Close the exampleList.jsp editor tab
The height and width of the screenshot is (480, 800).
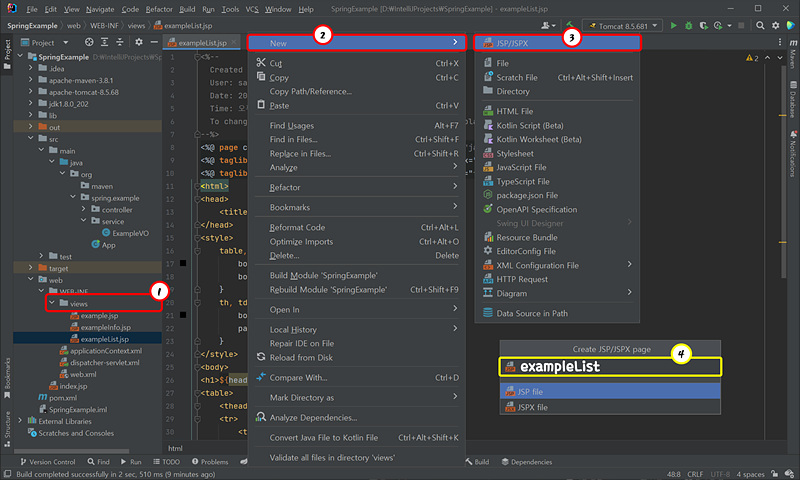(x=234, y=42)
